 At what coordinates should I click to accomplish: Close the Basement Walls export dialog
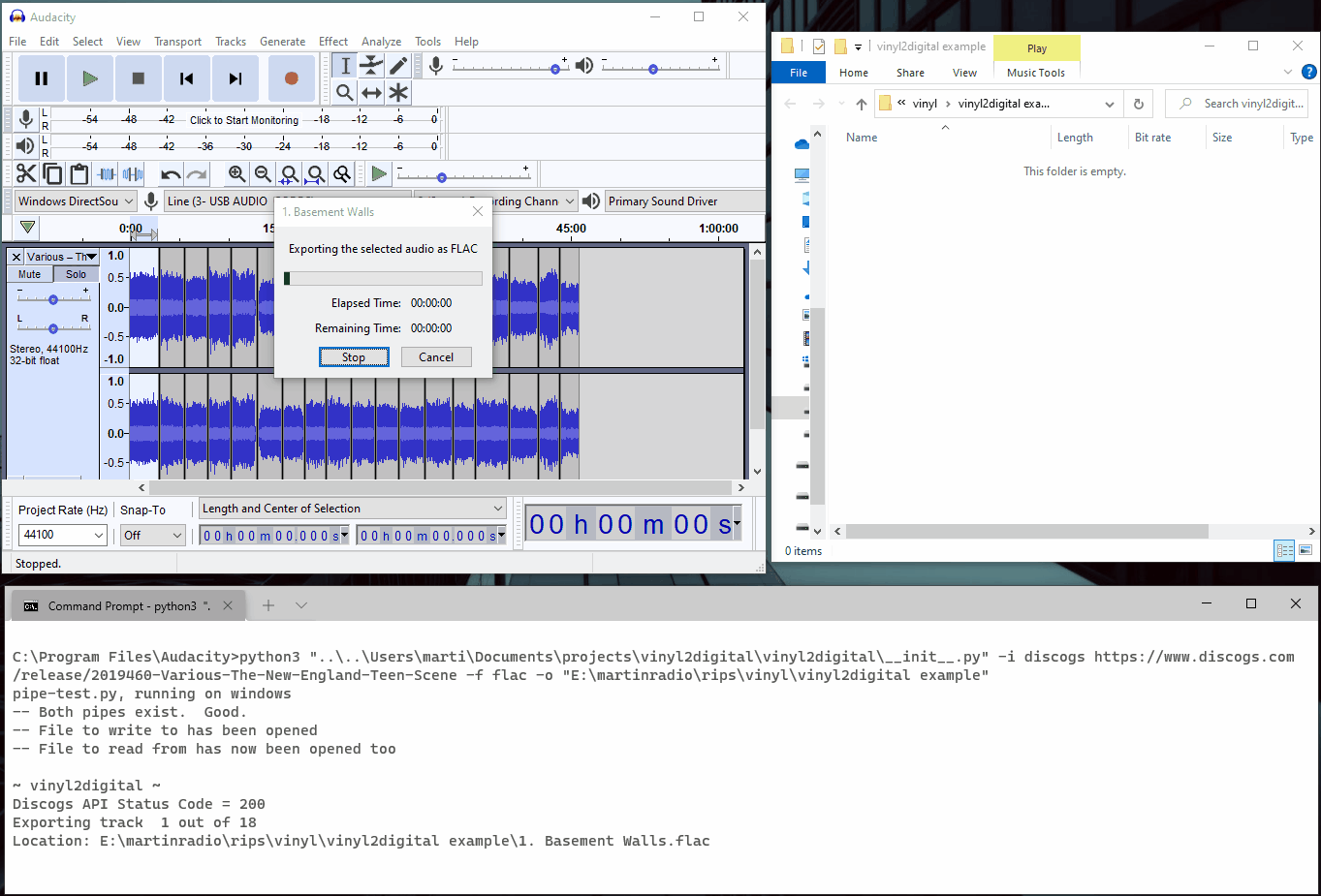click(x=477, y=211)
